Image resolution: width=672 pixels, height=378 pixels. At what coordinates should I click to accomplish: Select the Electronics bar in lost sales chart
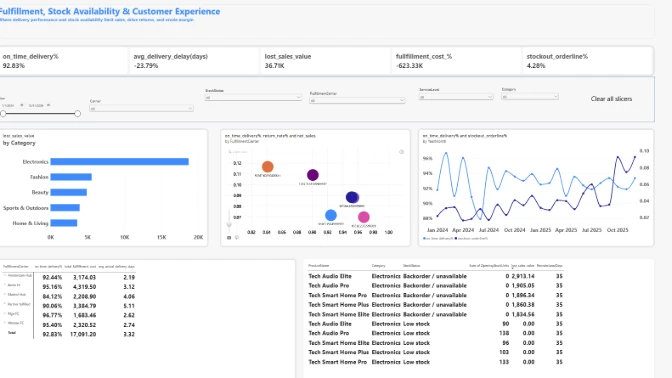(120, 162)
